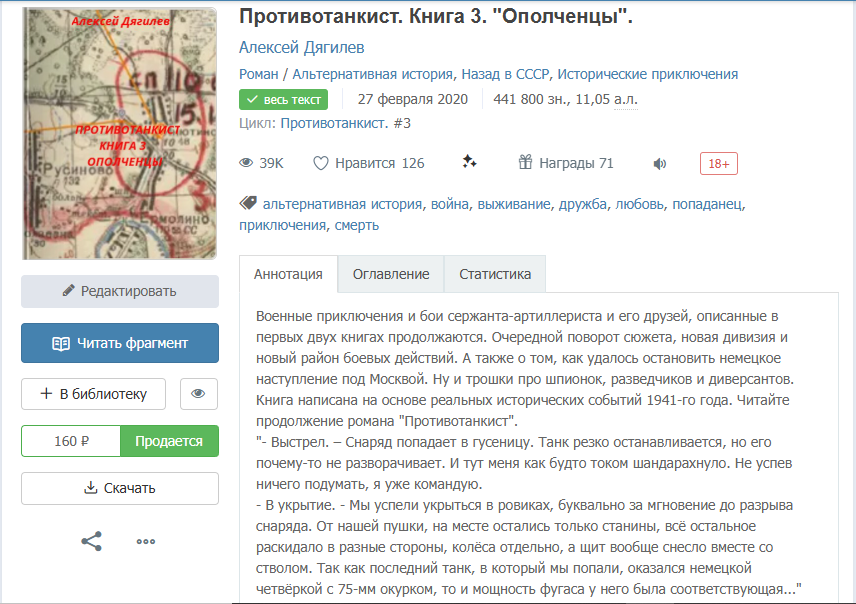Viewport: 856px width, 604px height.
Task: Click the speaker audio icon
Action: (660, 163)
